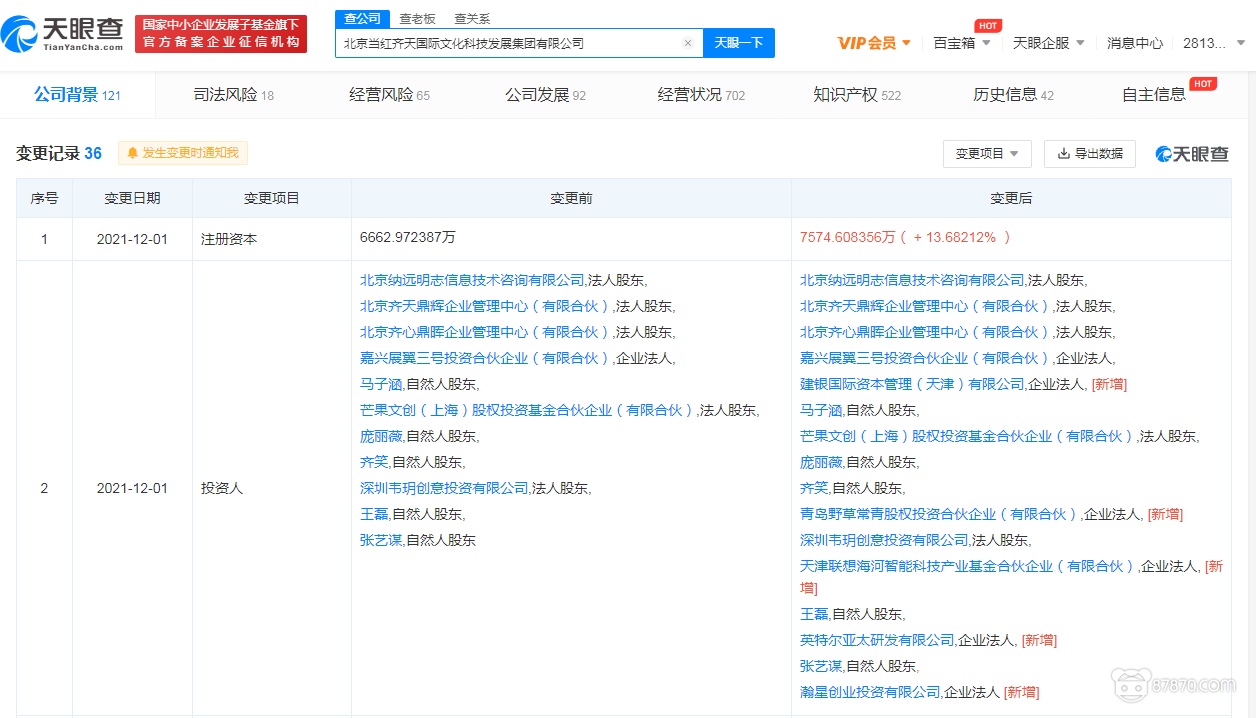Image resolution: width=1256 pixels, height=718 pixels.
Task: Open 深圳韦玥创意投资有限公司 in 变更前 column
Action: pyautogui.click(x=444, y=488)
